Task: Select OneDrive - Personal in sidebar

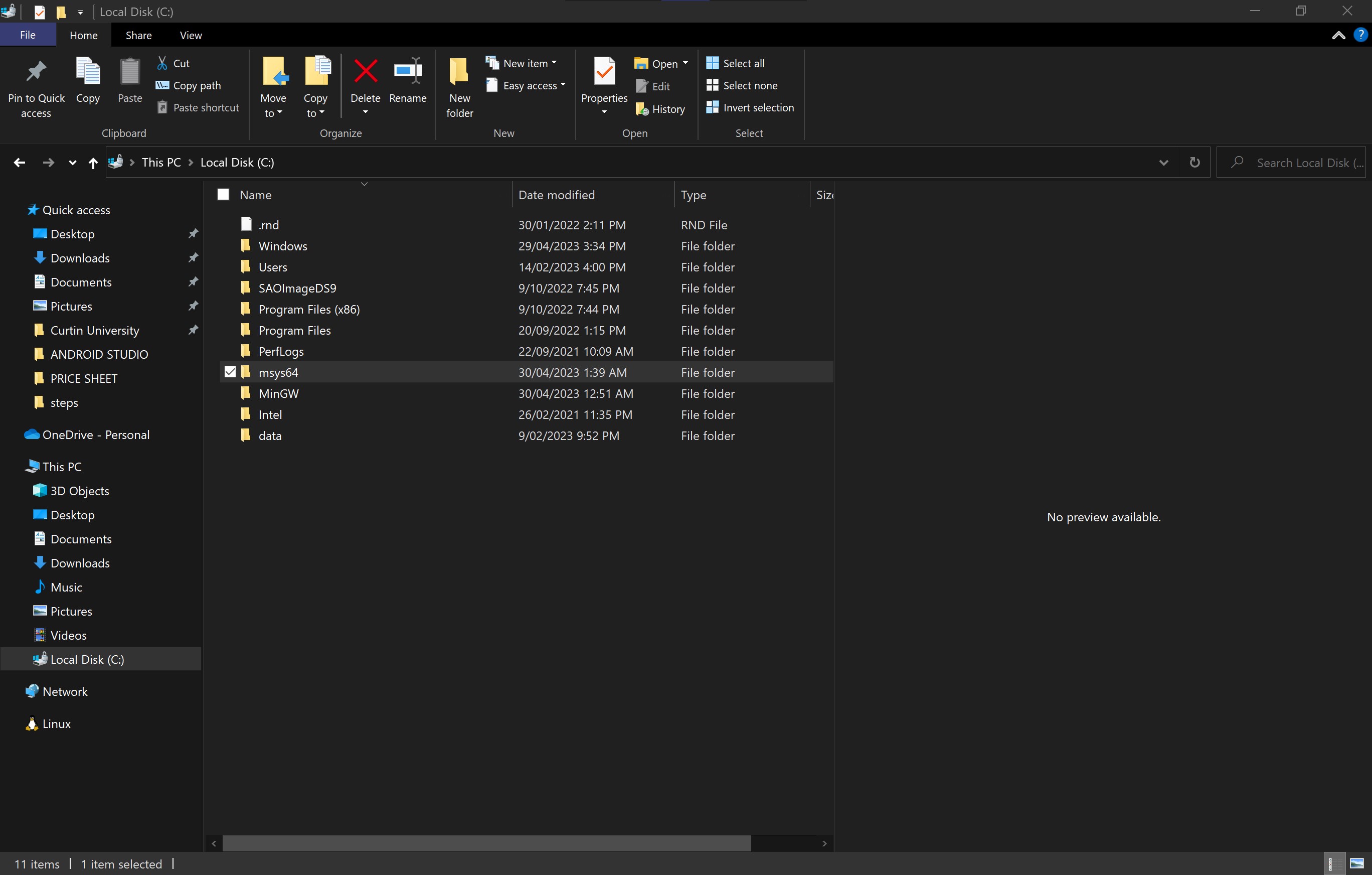Action: 96,435
